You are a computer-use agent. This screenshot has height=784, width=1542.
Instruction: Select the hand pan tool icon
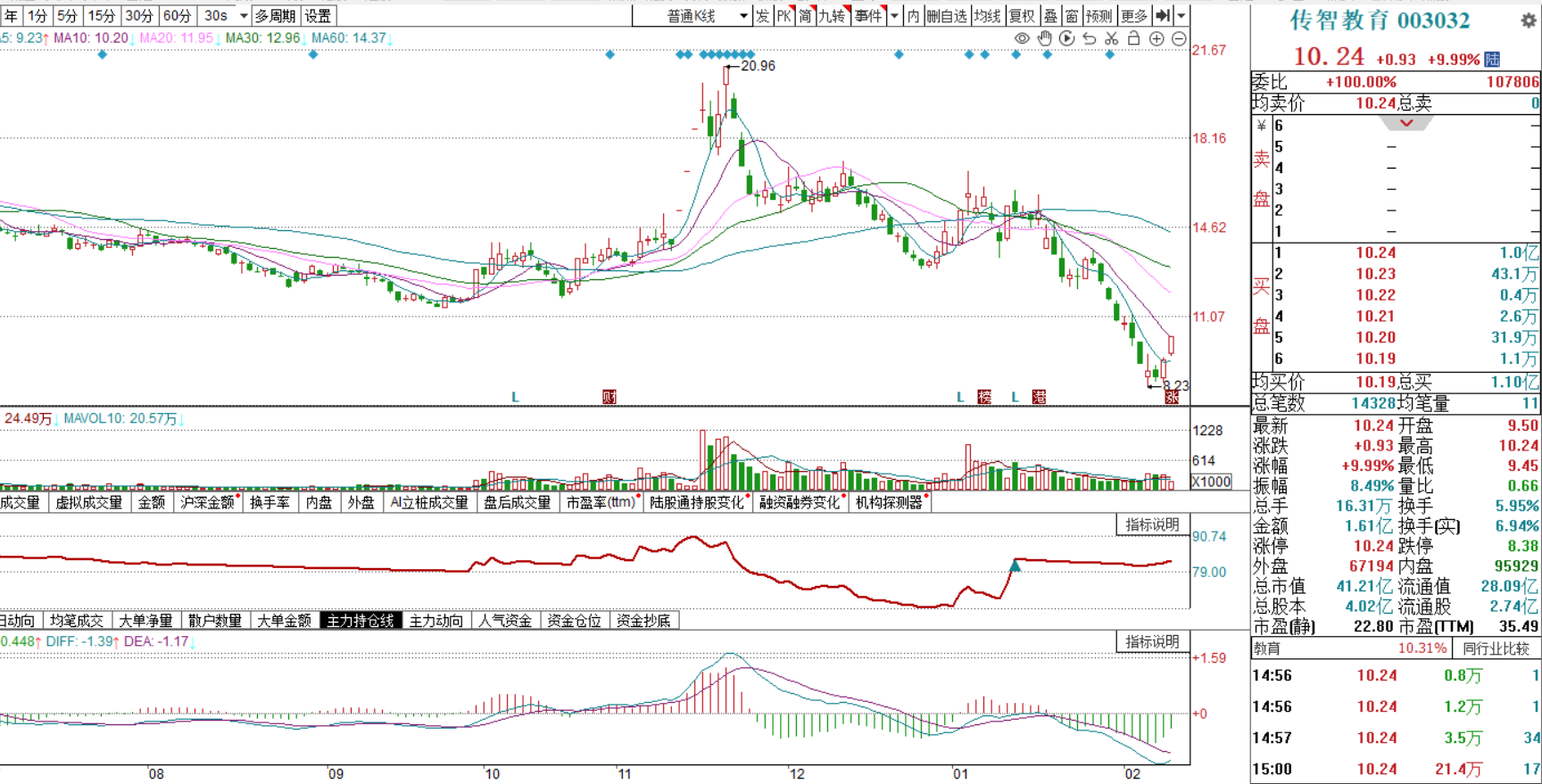(x=1044, y=38)
